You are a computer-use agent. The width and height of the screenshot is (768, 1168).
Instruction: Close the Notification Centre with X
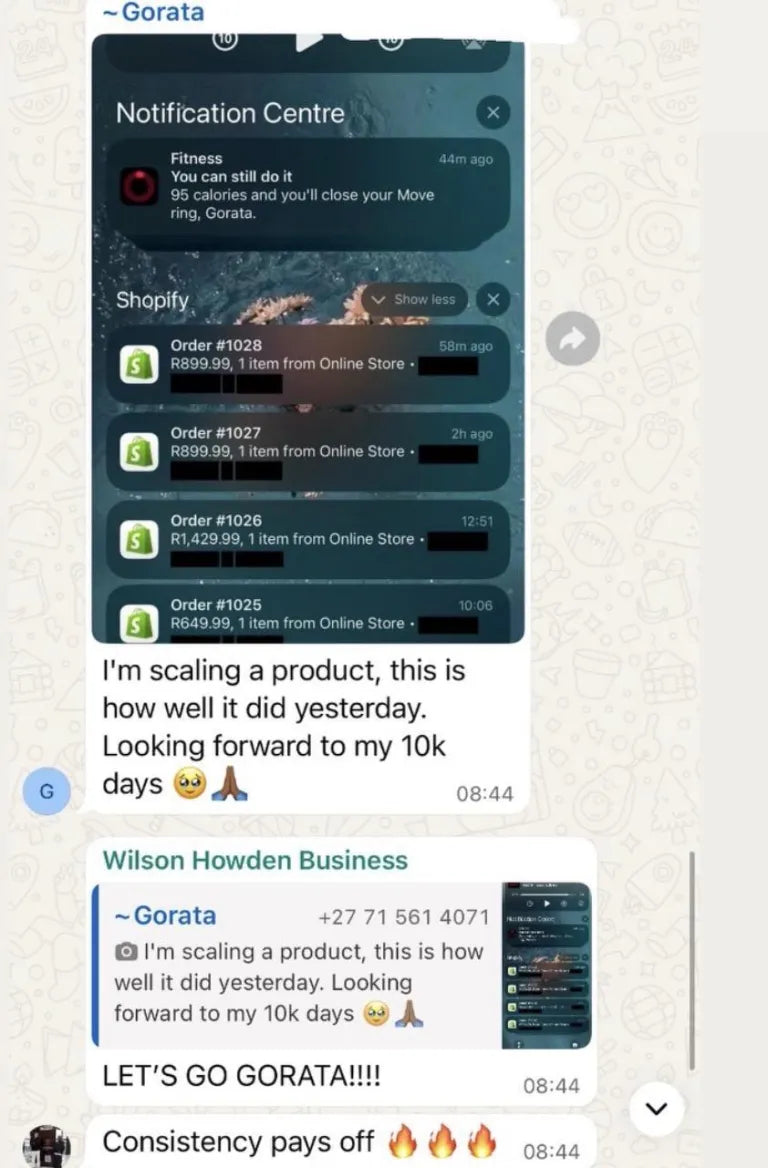pyautogui.click(x=493, y=112)
